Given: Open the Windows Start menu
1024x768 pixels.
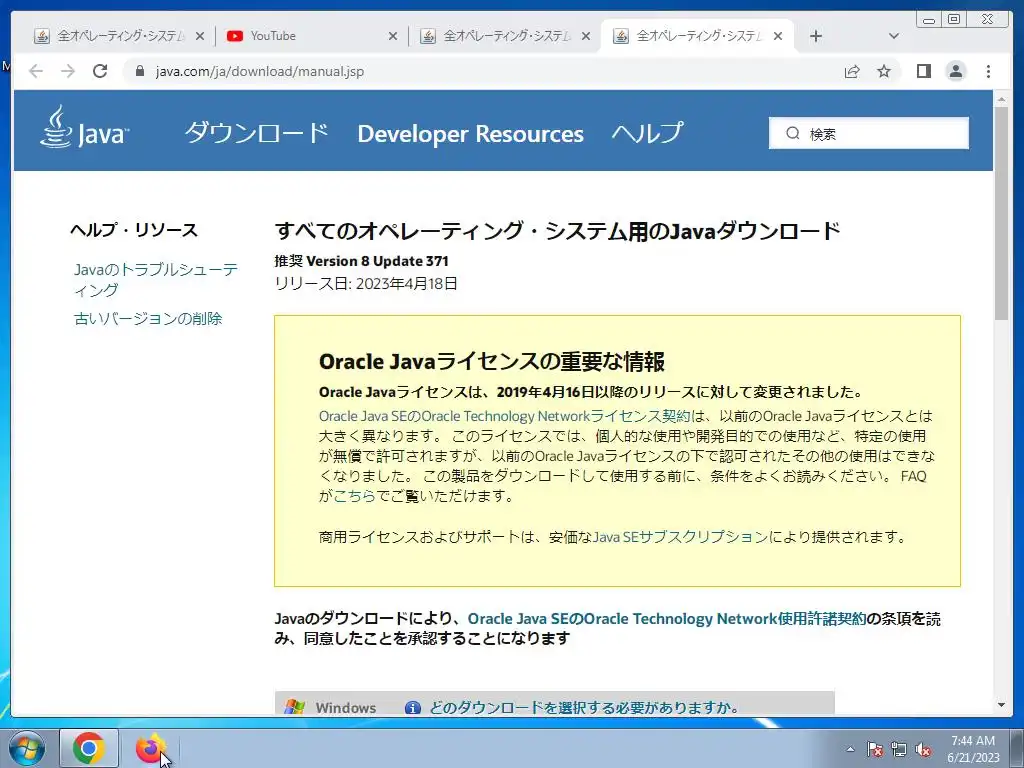Looking at the screenshot, I should coord(27,748).
